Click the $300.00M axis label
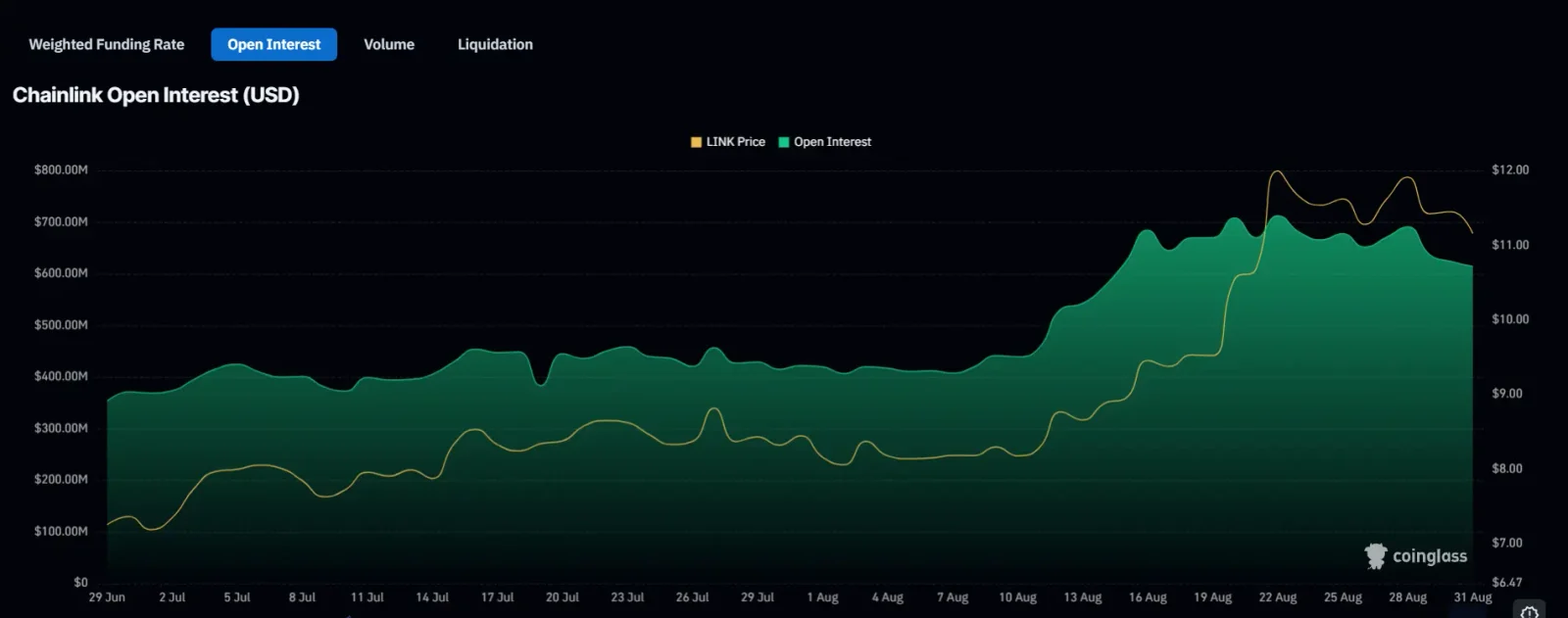The height and width of the screenshot is (618, 1568). (x=61, y=428)
